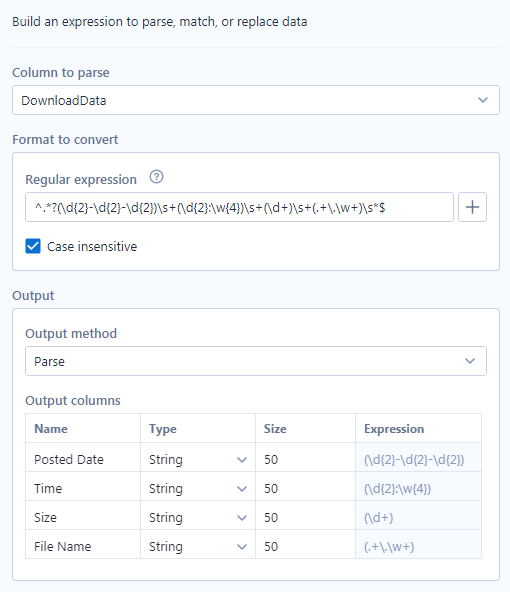Toggle the Case insensitive checkbox
Screen dimensions: 510x592
pos(33,246)
